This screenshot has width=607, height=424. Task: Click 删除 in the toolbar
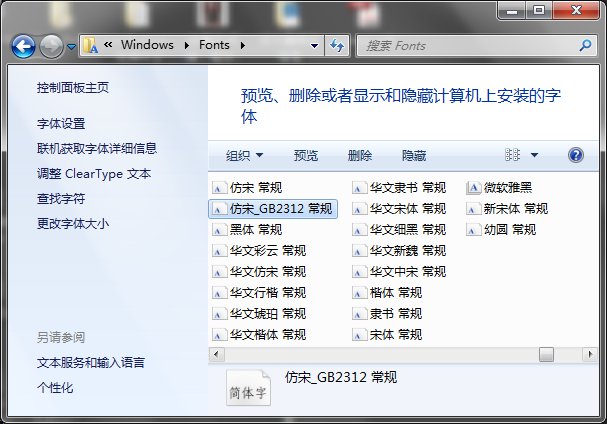tap(360, 156)
